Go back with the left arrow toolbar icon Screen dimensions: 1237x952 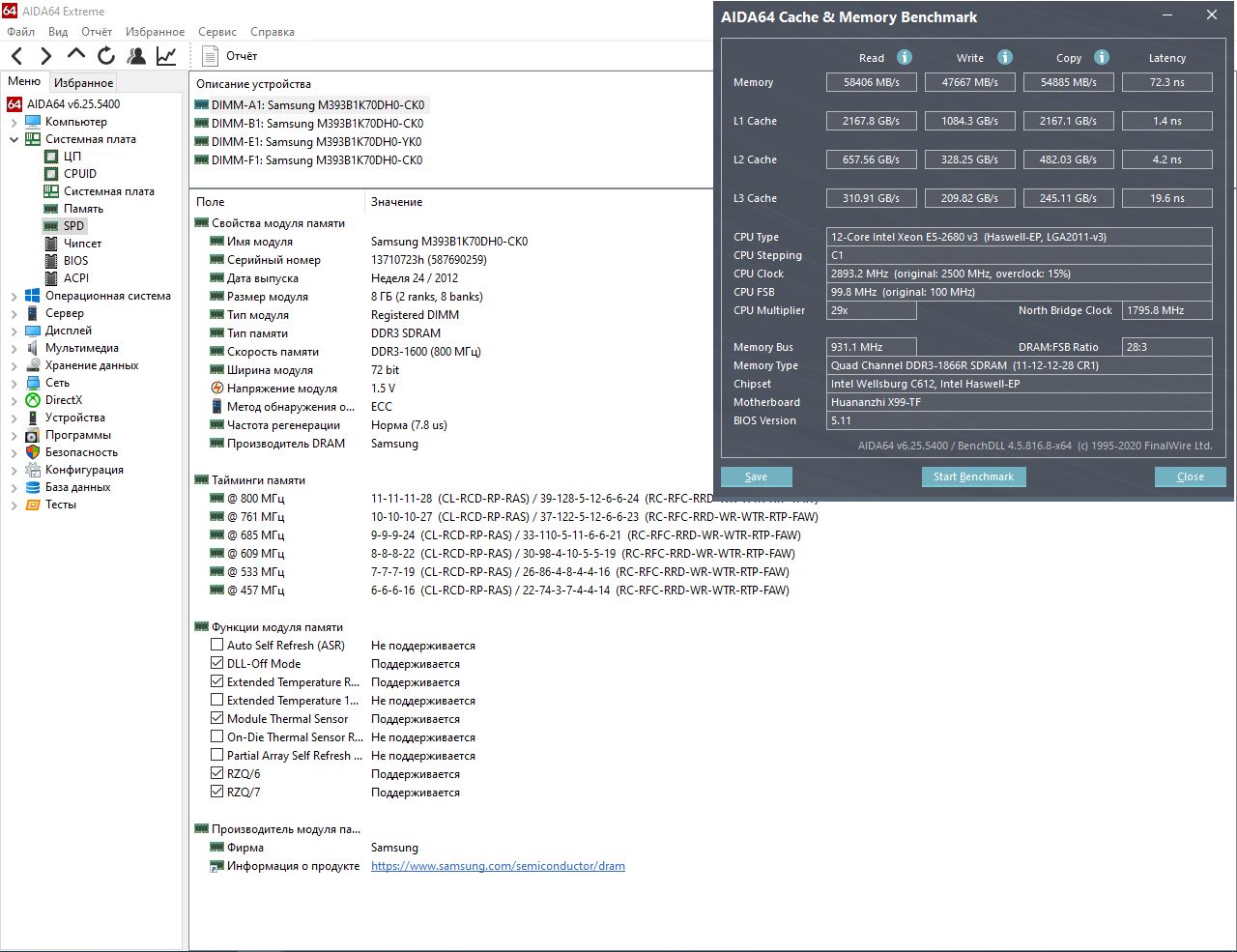(17, 56)
